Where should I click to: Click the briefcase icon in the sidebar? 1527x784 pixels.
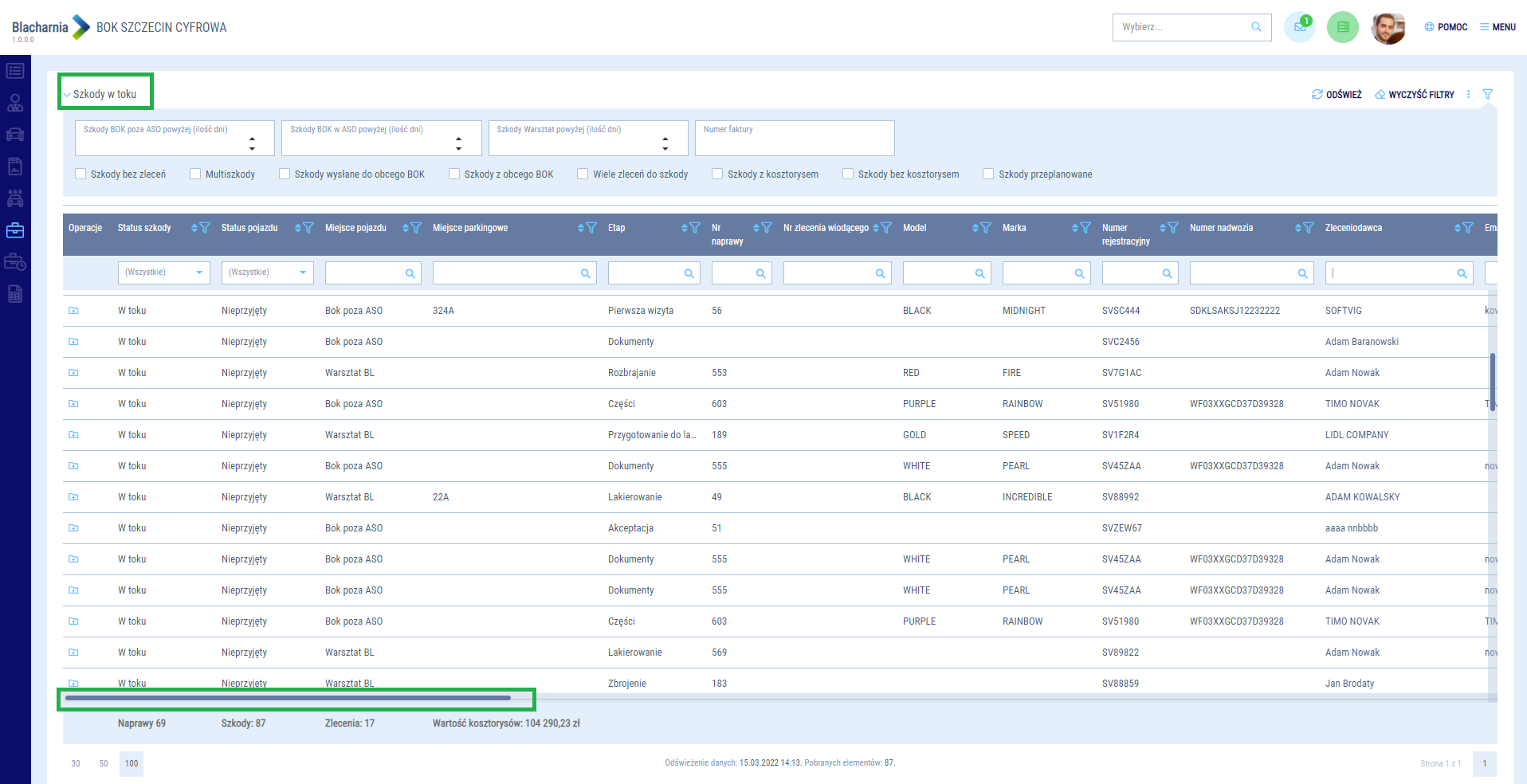pyautogui.click(x=15, y=230)
